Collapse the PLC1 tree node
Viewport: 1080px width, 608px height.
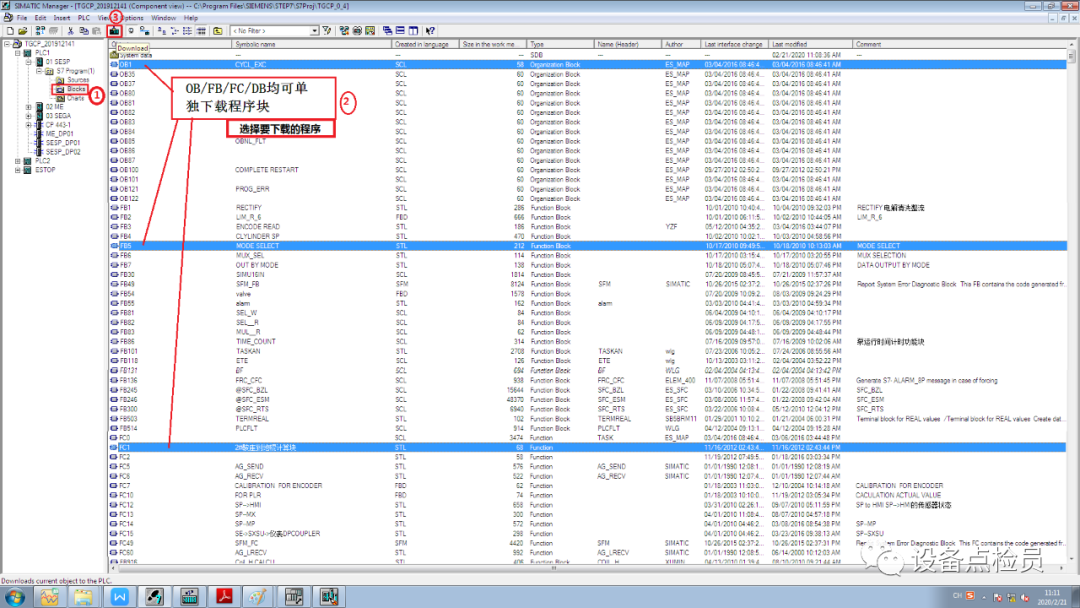(18, 53)
